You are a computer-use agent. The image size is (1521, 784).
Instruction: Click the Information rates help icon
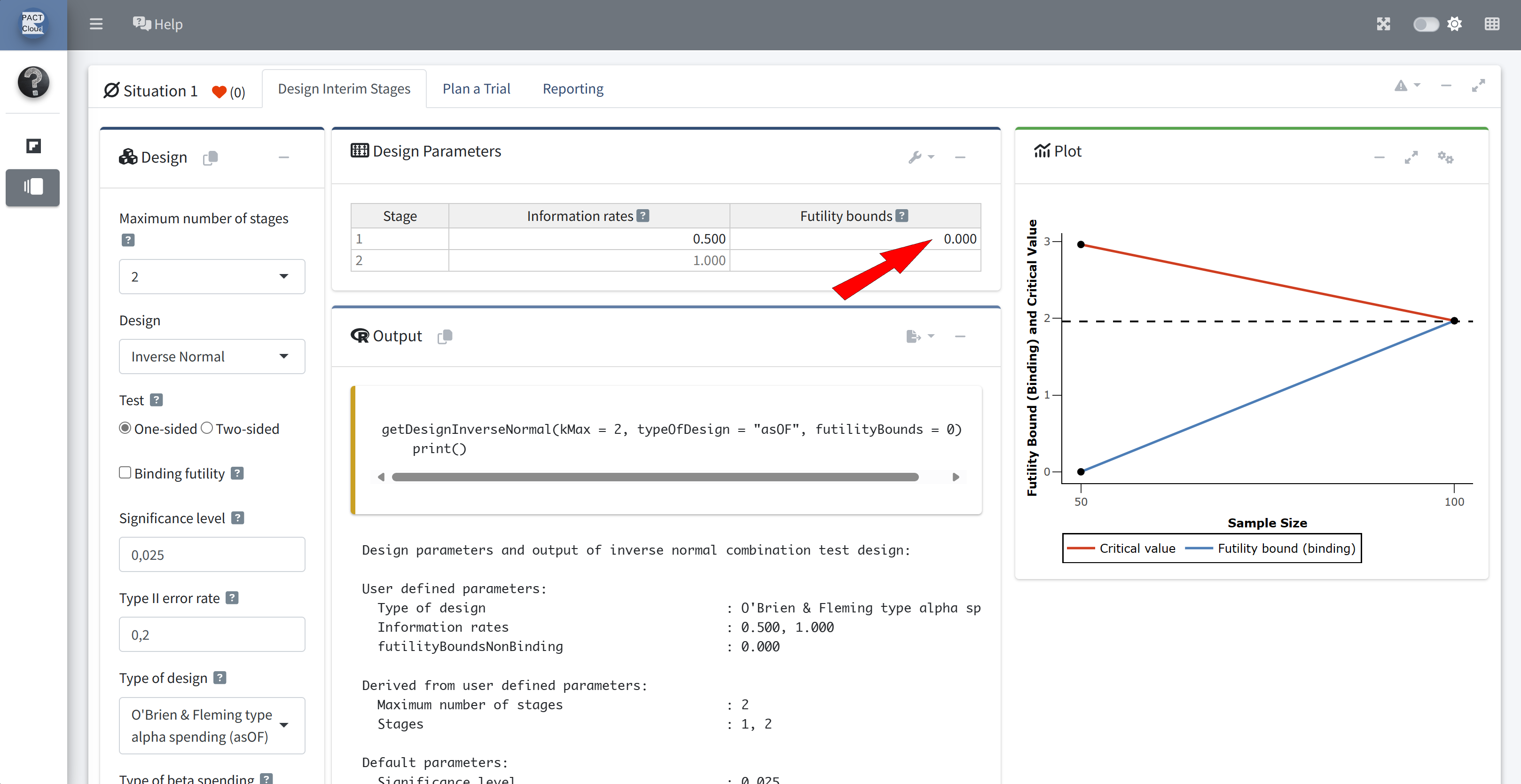pos(643,216)
